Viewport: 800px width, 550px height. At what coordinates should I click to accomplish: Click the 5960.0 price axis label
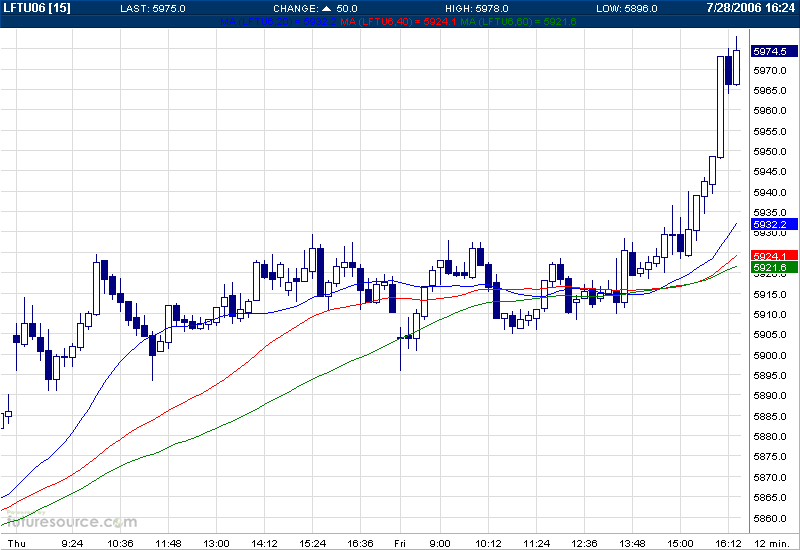click(x=770, y=110)
